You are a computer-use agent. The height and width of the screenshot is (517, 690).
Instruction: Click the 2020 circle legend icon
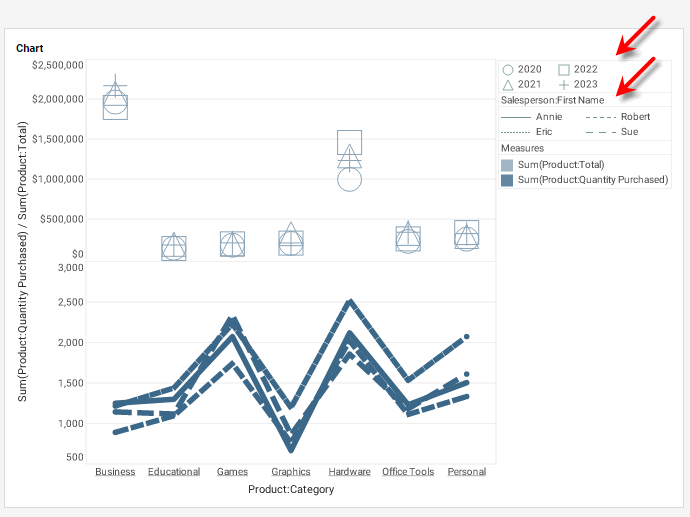508,70
